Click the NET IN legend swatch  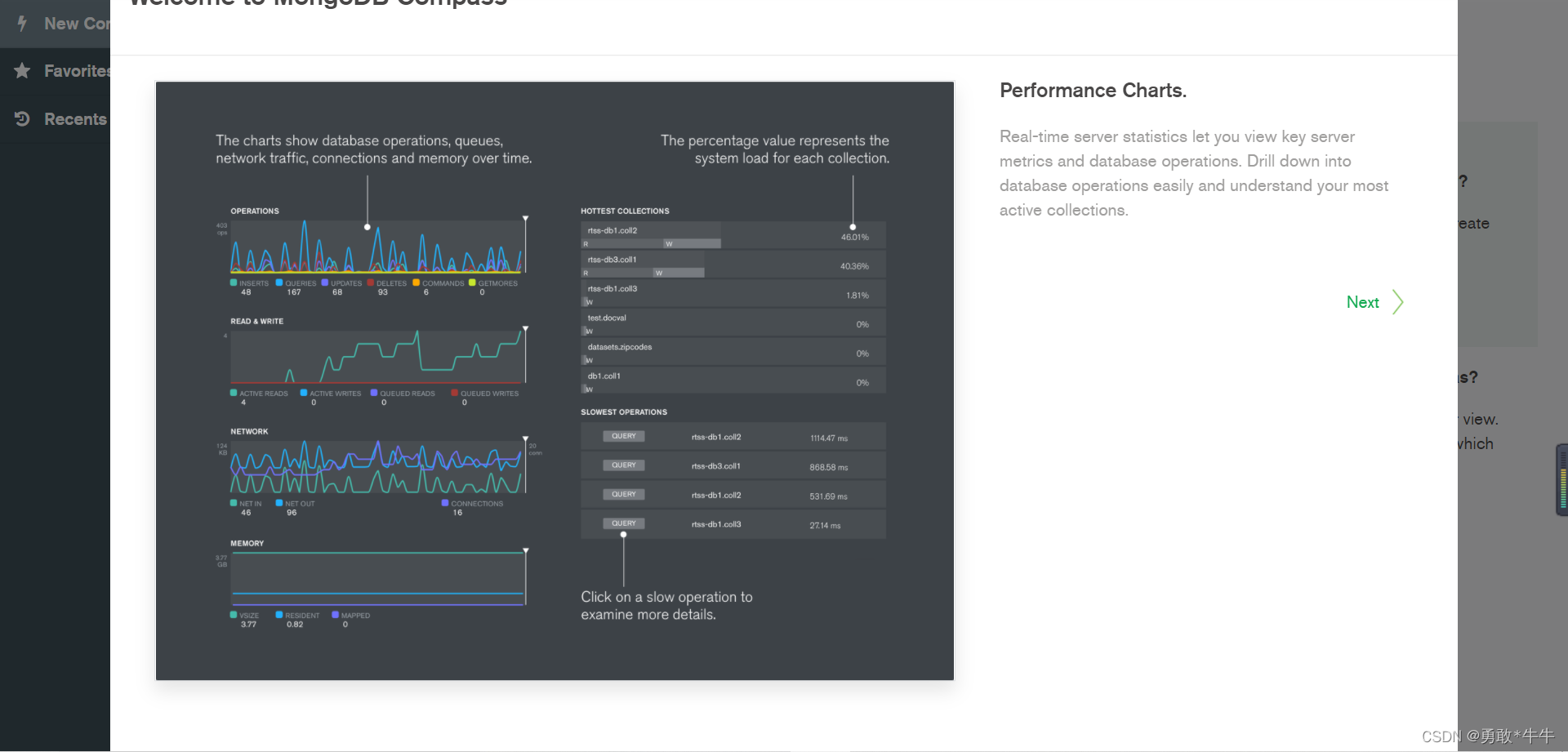(x=234, y=503)
